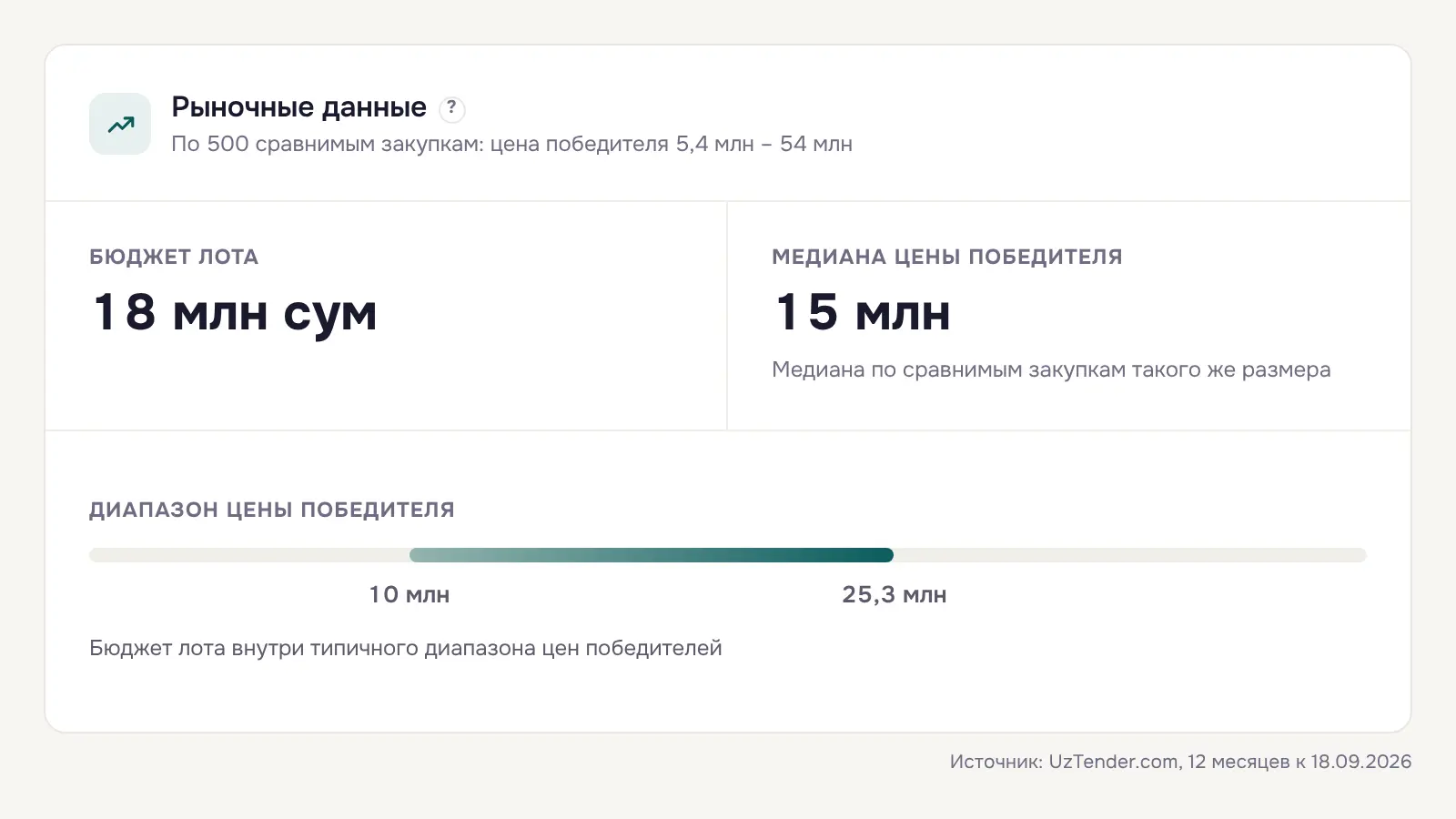The width and height of the screenshot is (1456, 819).
Task: Click the lot budget within range note
Action: (406, 648)
